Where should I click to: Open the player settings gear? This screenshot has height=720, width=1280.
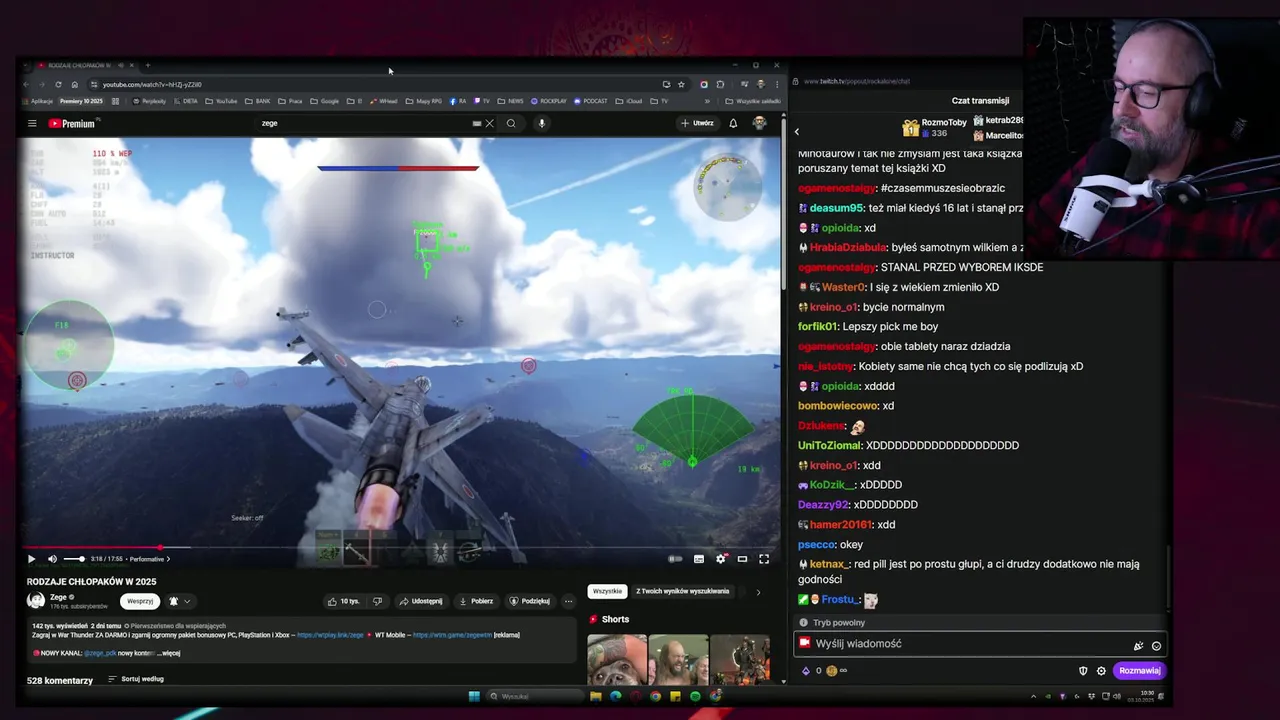coord(720,559)
